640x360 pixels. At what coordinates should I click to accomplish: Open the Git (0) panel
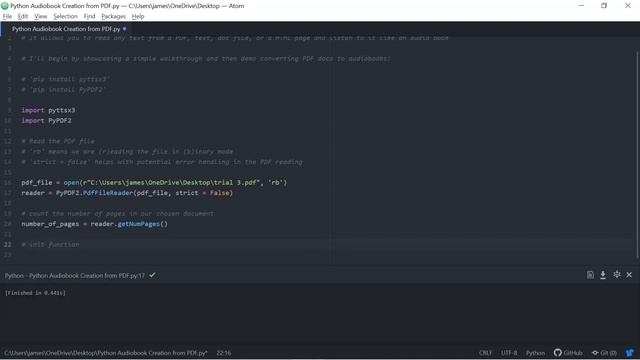coord(604,353)
